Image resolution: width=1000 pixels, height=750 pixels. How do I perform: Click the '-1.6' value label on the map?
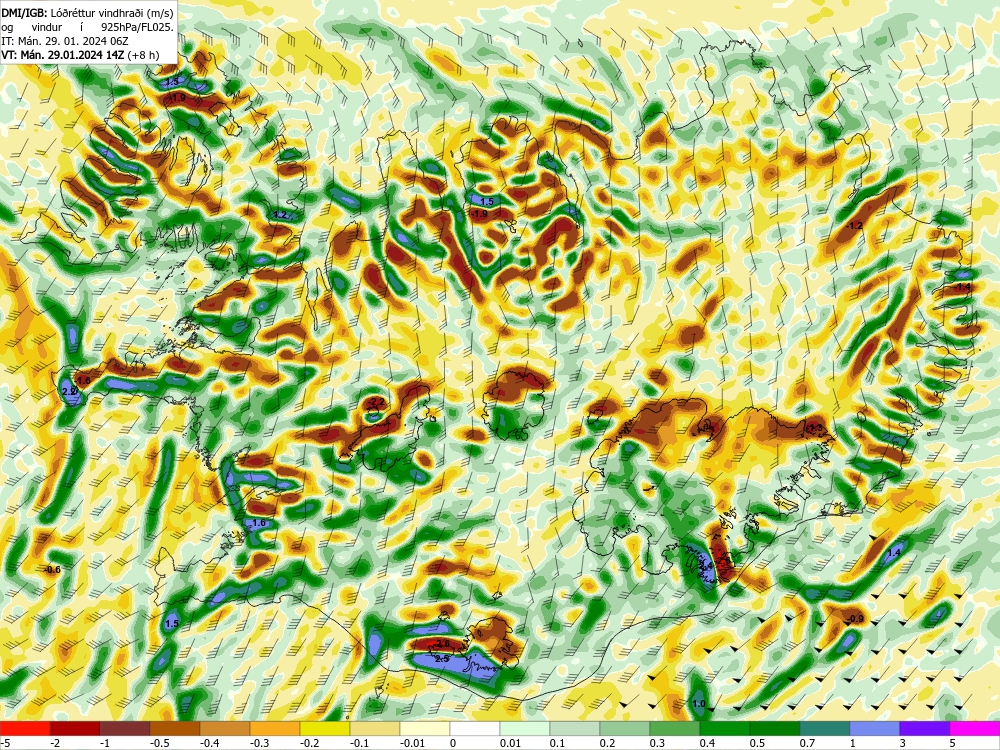84,381
